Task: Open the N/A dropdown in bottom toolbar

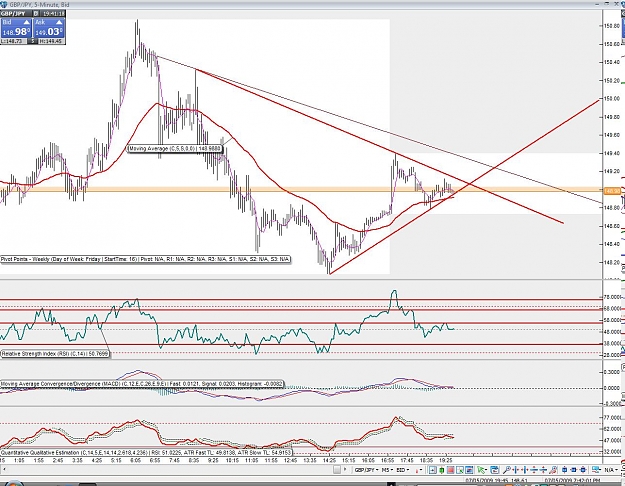Action: point(610,470)
